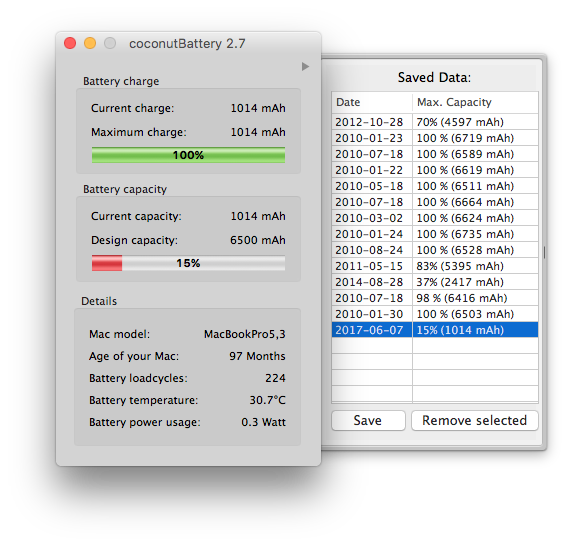Viewport: 564px width, 546px height.
Task: Click the Battery power usage value 0.3 Watt
Action: (263, 422)
